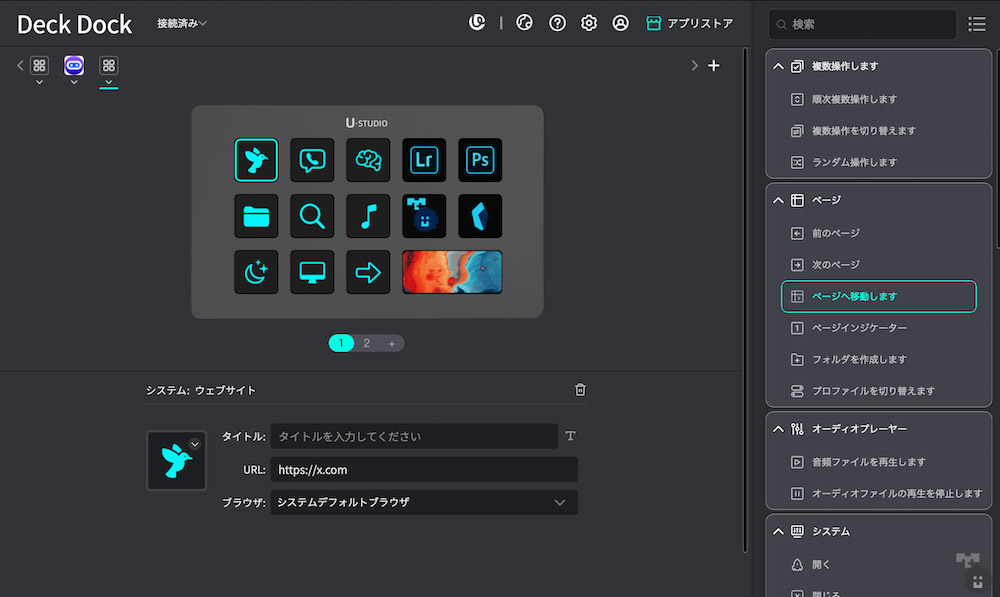1000x597 pixels.
Task: Click the hummingbird website key on deck
Action: [256, 160]
